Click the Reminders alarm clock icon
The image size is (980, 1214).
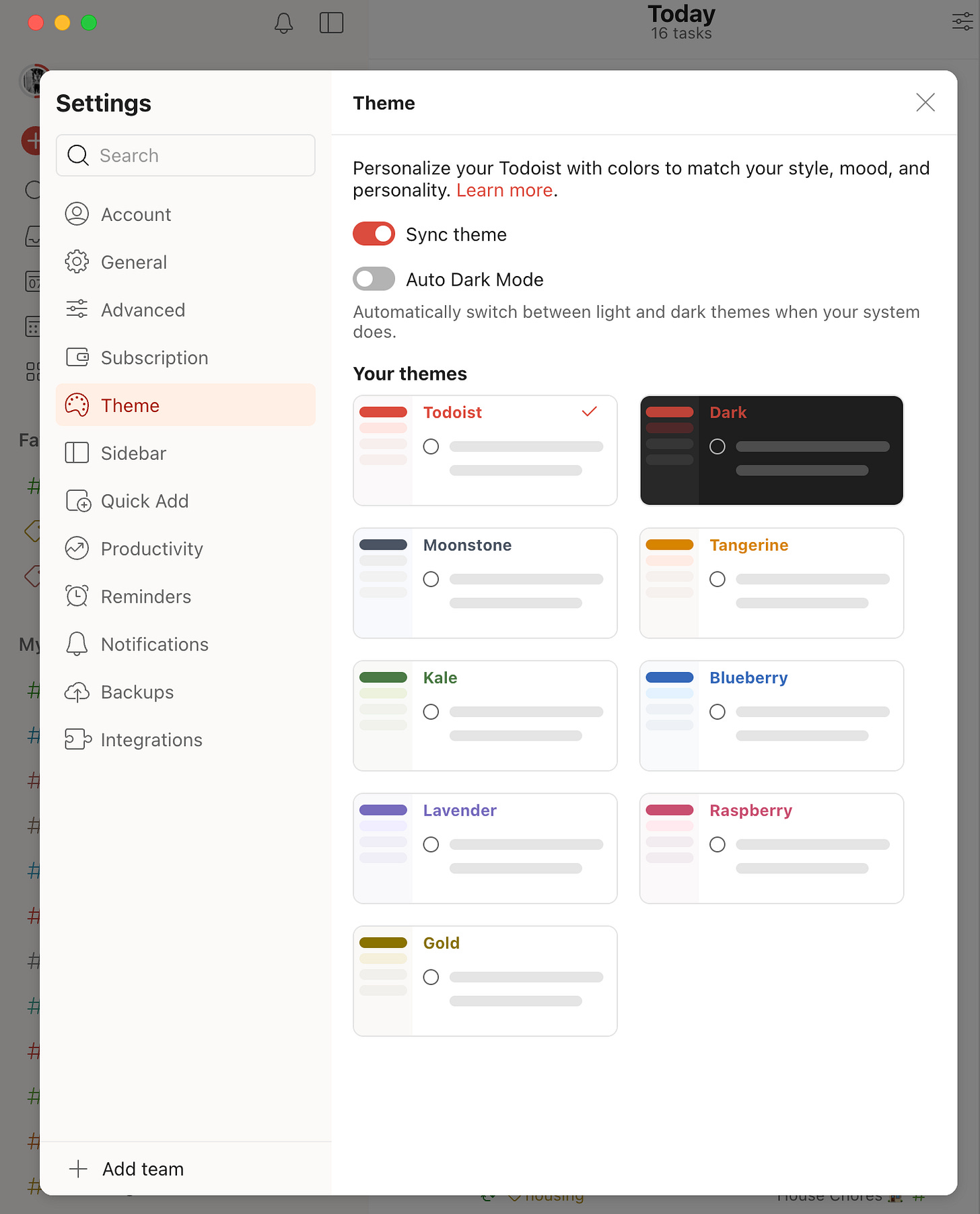tap(77, 597)
